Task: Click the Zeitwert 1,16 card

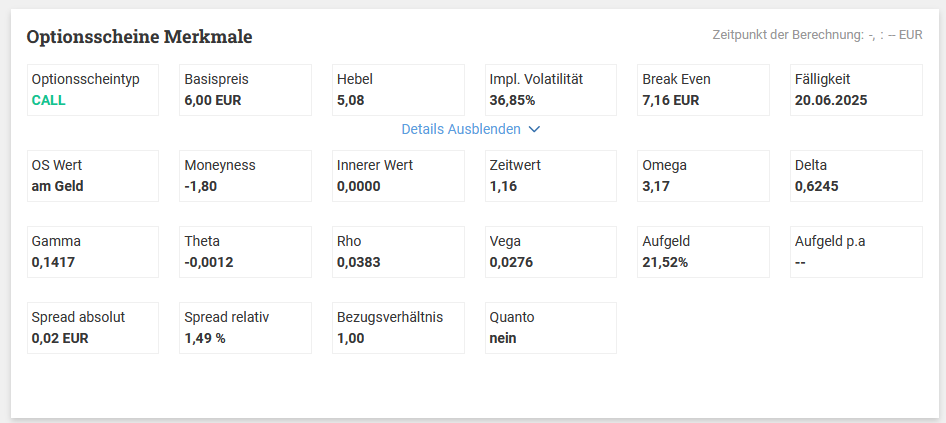Action: click(x=551, y=176)
